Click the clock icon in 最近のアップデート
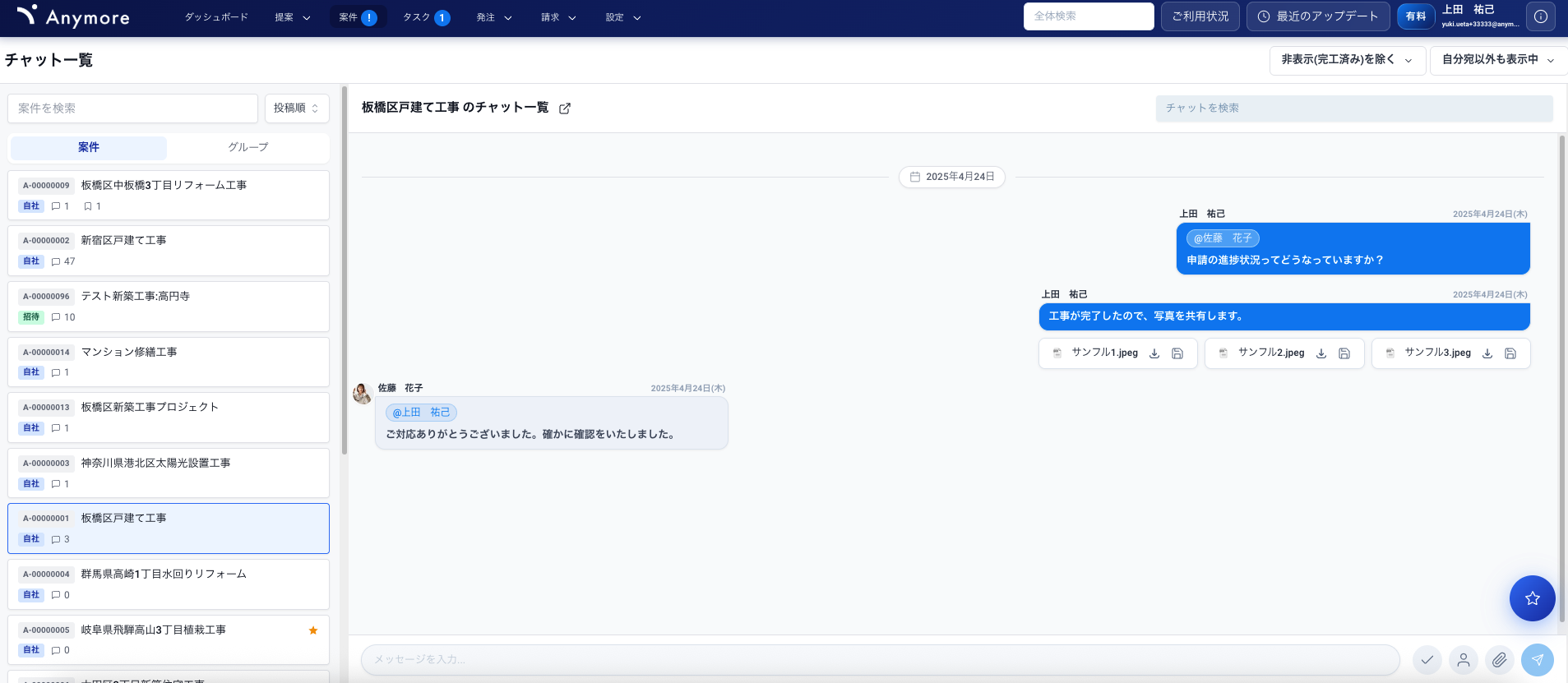 click(x=1264, y=16)
